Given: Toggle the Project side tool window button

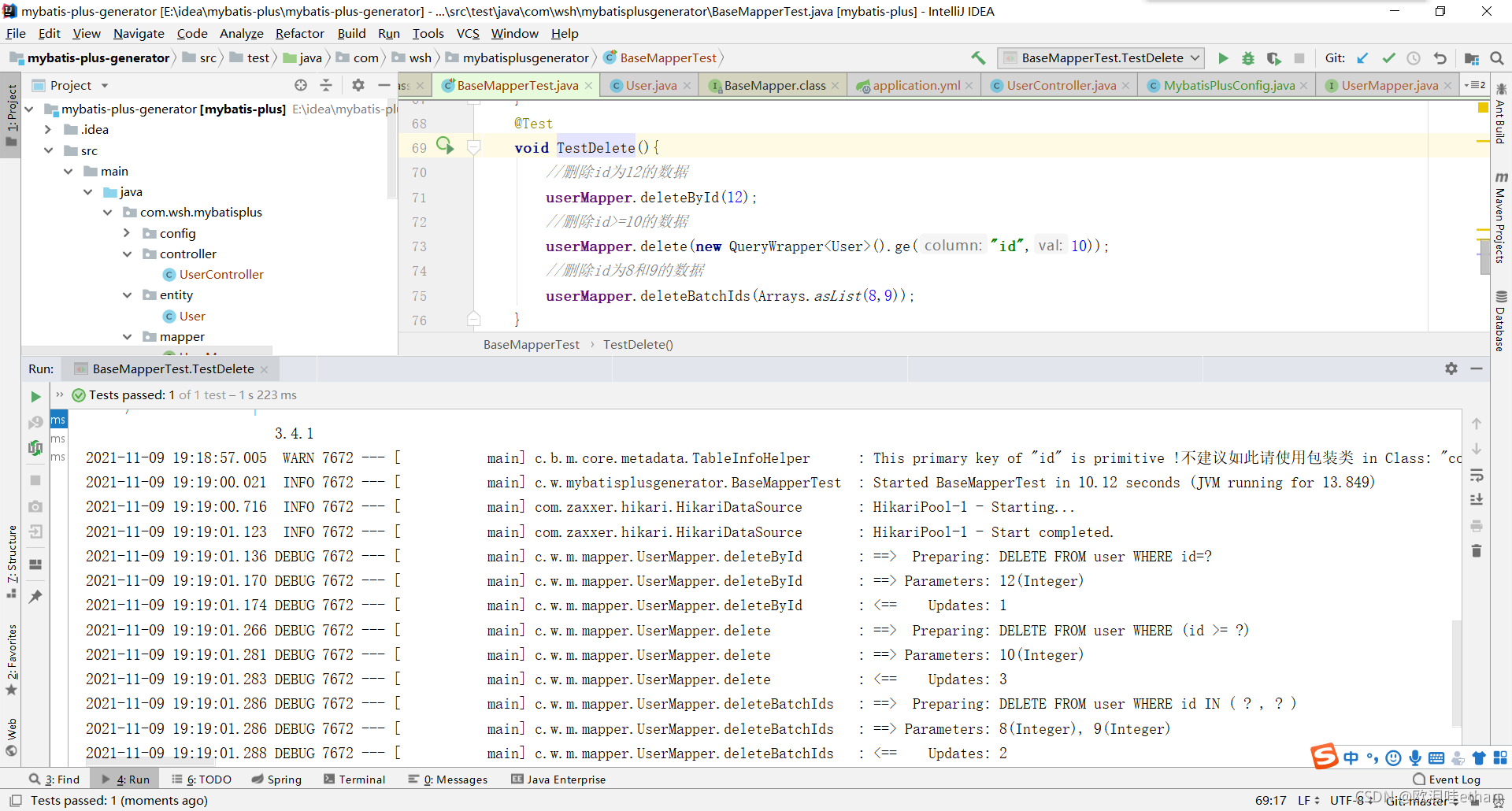Looking at the screenshot, I should (11, 116).
